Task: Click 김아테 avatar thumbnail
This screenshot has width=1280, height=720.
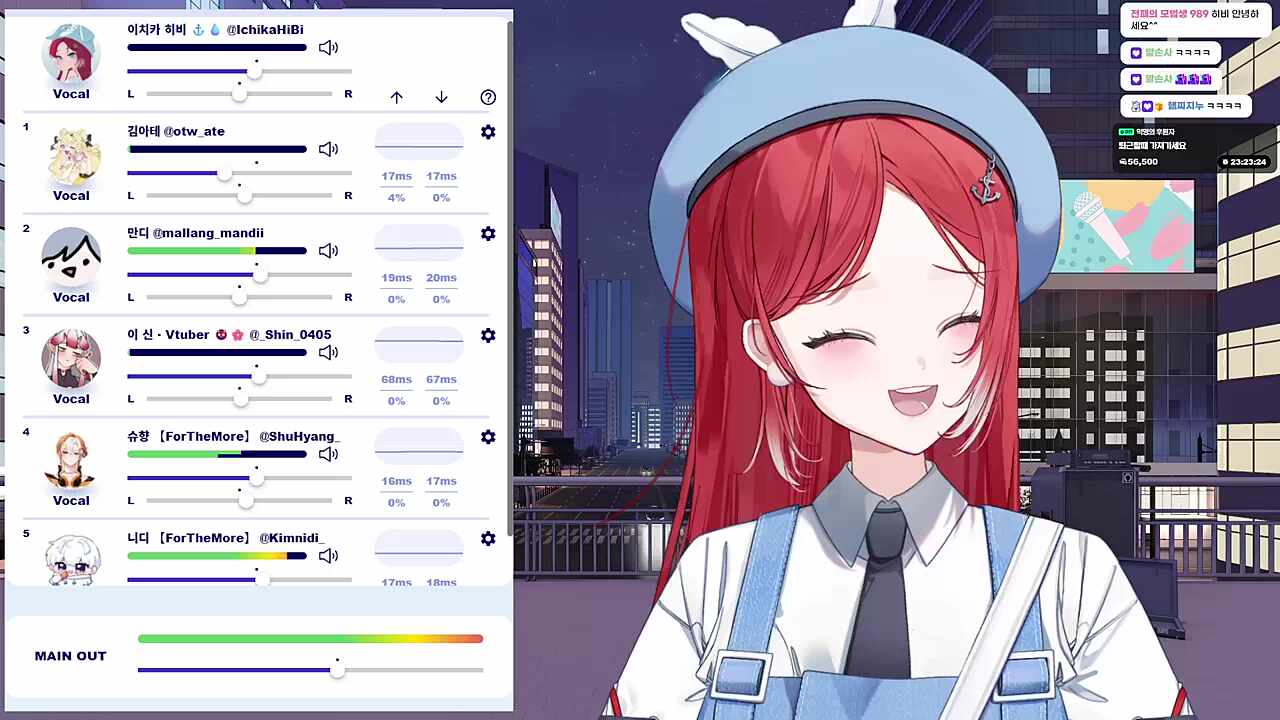Action: (71, 155)
